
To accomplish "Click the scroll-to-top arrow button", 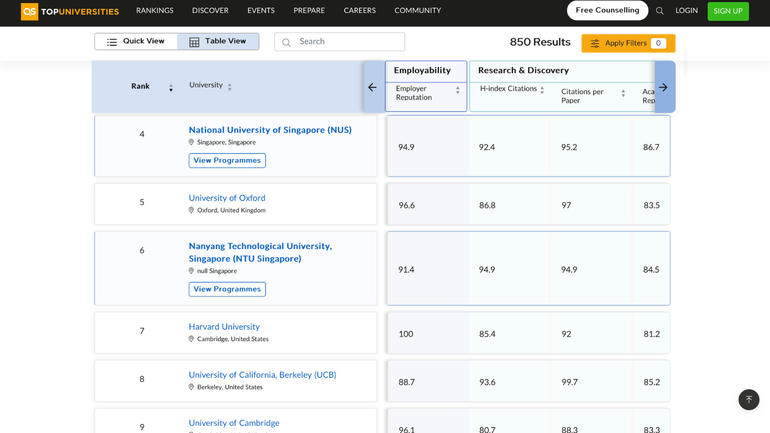I will pyautogui.click(x=749, y=399).
